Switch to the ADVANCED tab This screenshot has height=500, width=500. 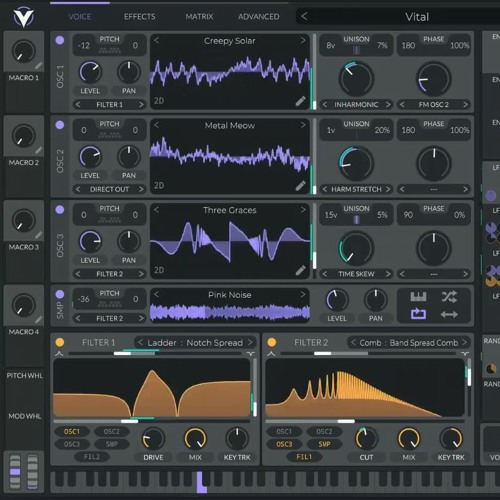259,17
